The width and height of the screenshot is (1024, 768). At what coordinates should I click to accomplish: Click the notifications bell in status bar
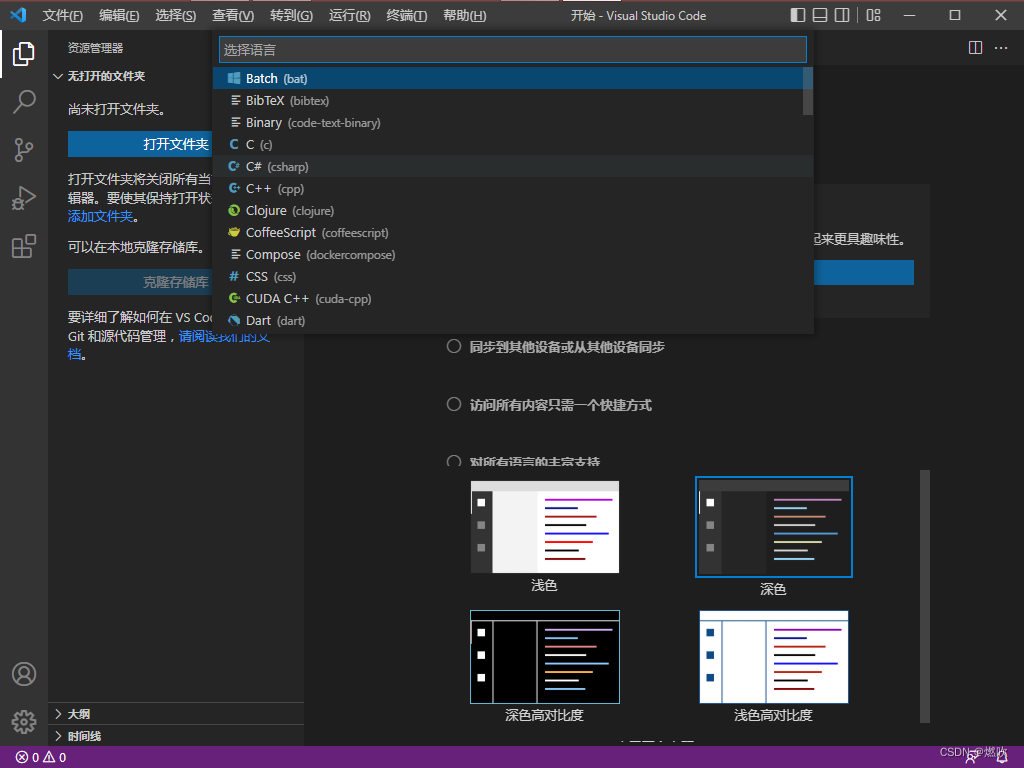[x=1002, y=758]
